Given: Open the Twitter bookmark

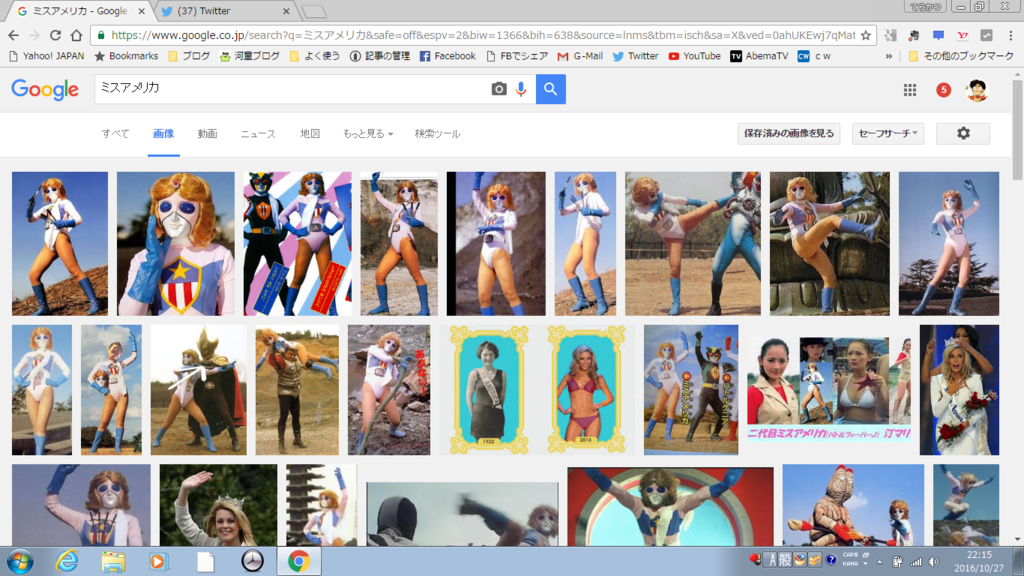Looking at the screenshot, I should [x=635, y=56].
